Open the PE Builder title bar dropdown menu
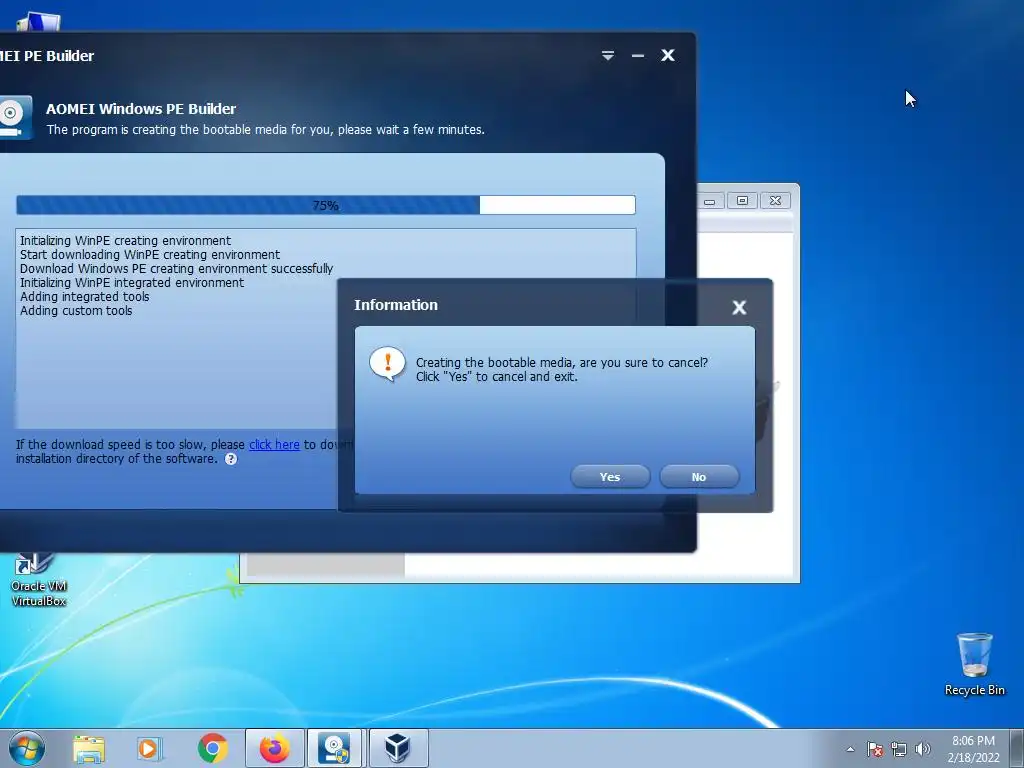Viewport: 1024px width, 768px height. [607, 56]
